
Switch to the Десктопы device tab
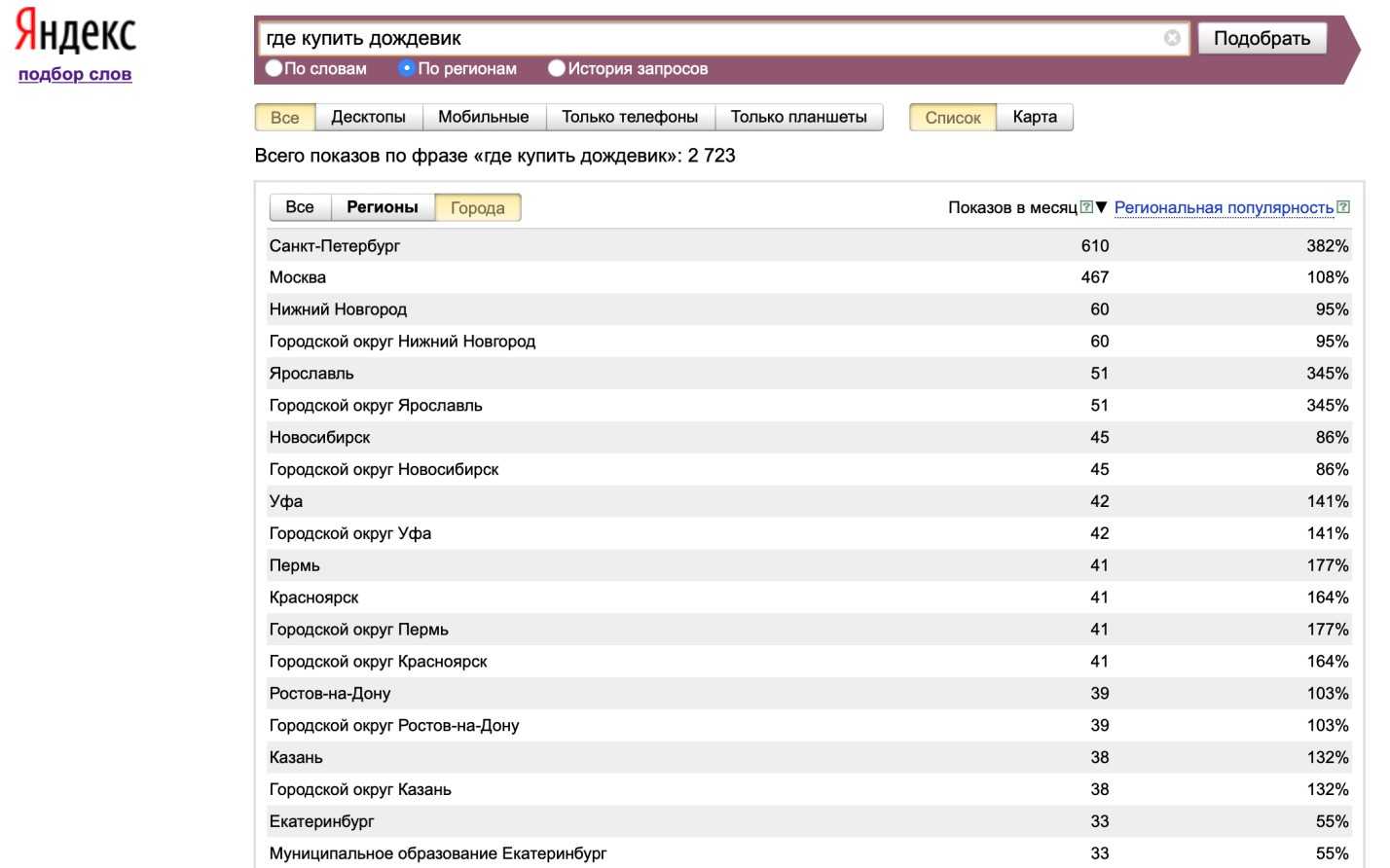(x=368, y=117)
